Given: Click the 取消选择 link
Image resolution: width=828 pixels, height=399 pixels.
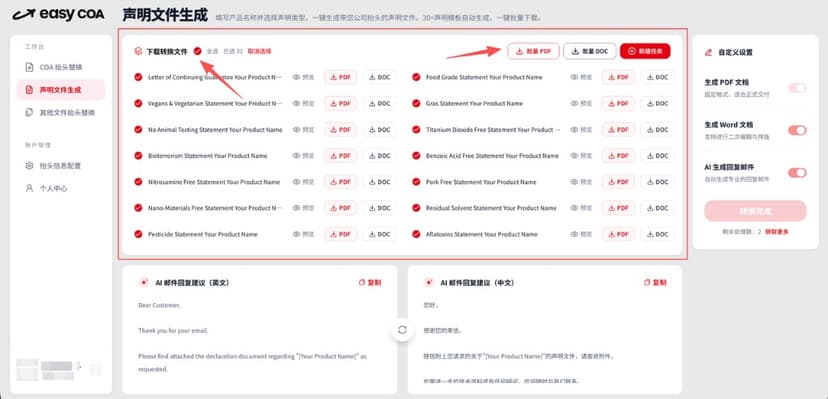Looking at the screenshot, I should (x=259, y=51).
